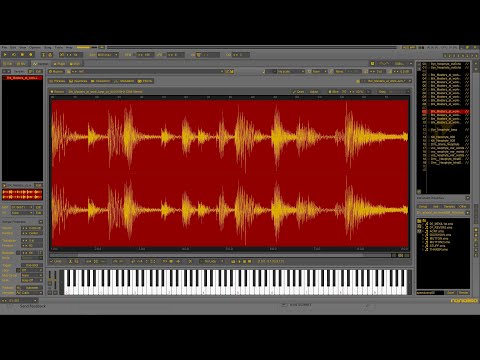The image size is (480, 360).
Task: Open the Interpolate Cubic dropdown
Action: (32, 293)
